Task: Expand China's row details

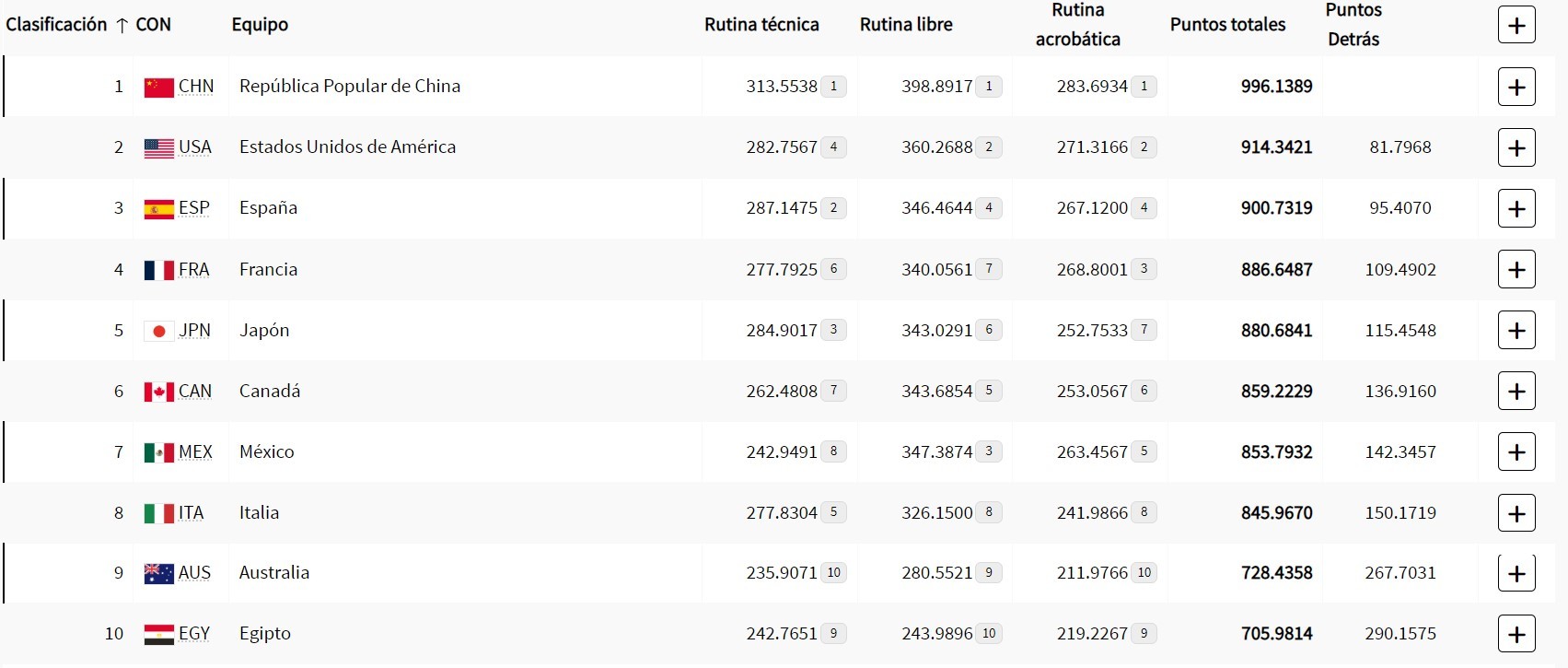Action: tap(1516, 87)
